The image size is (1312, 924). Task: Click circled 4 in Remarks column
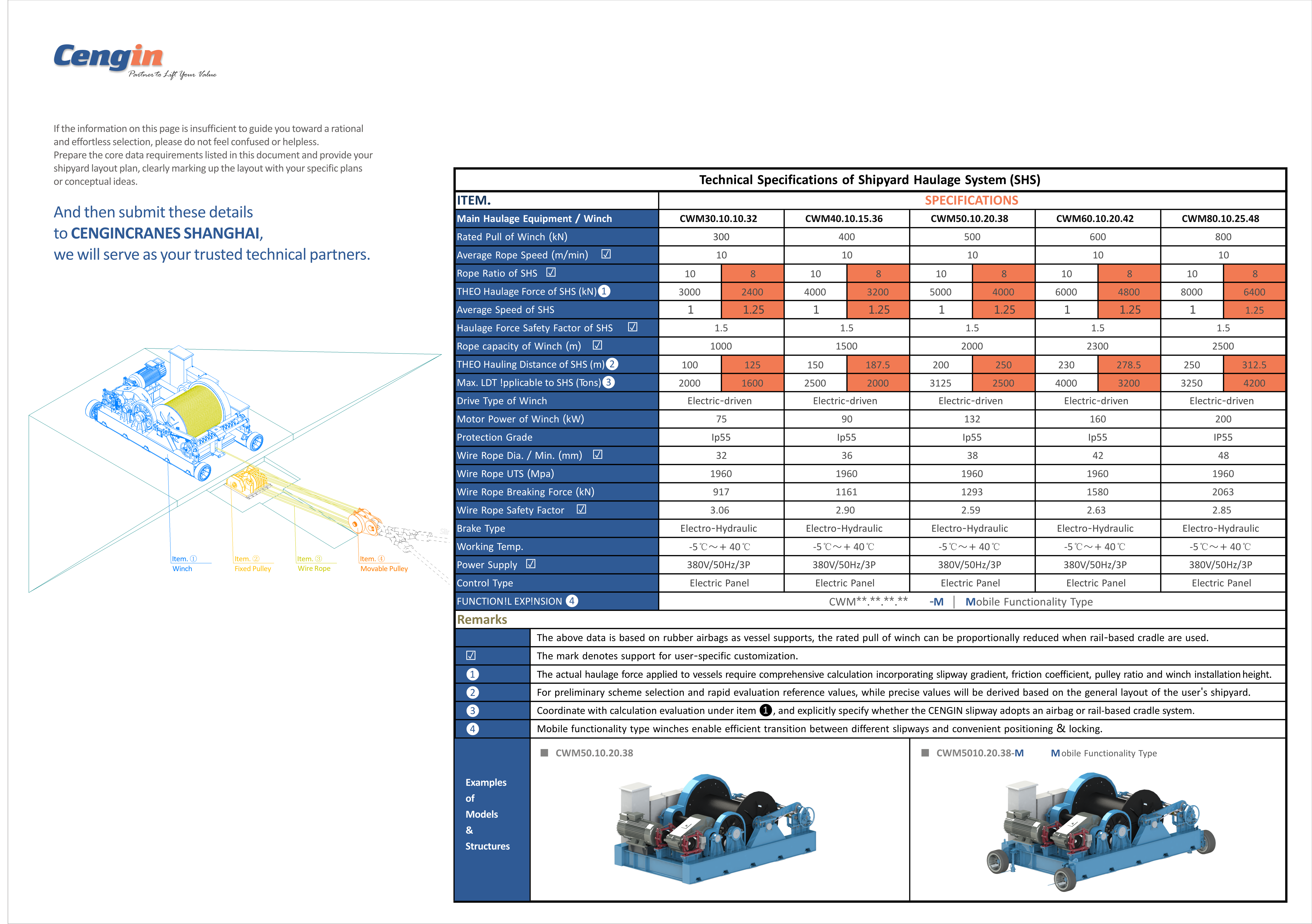473,729
